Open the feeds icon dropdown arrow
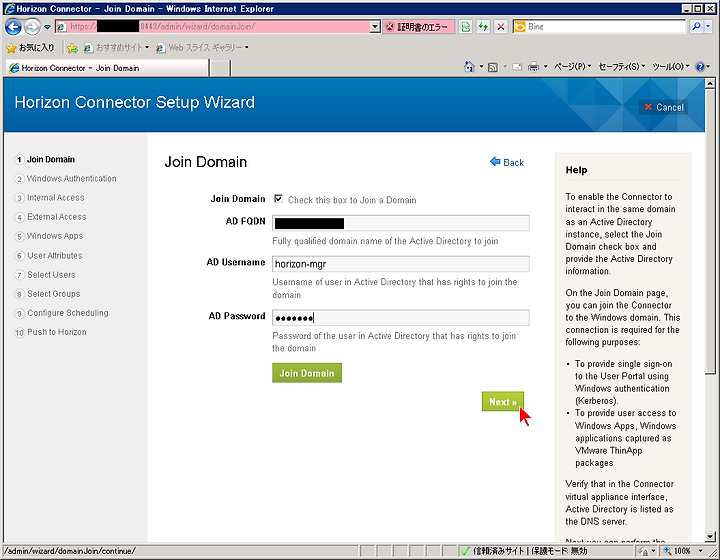720x560 pixels. [505, 67]
